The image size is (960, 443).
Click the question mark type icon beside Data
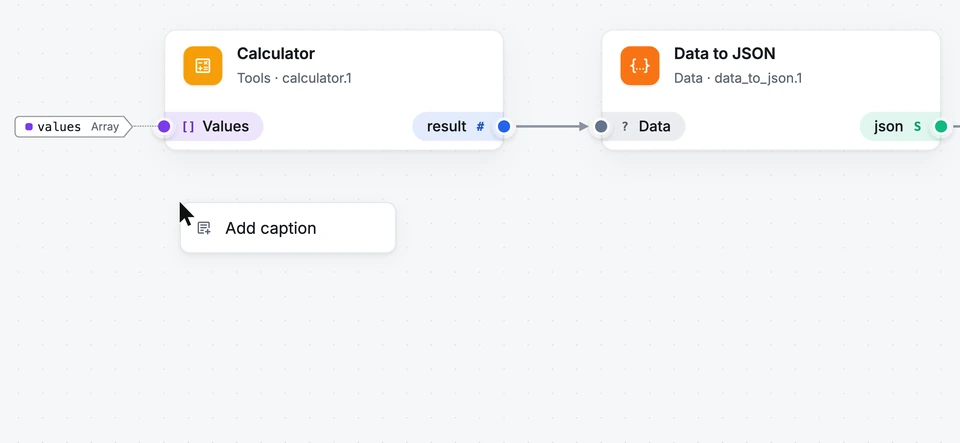click(624, 127)
